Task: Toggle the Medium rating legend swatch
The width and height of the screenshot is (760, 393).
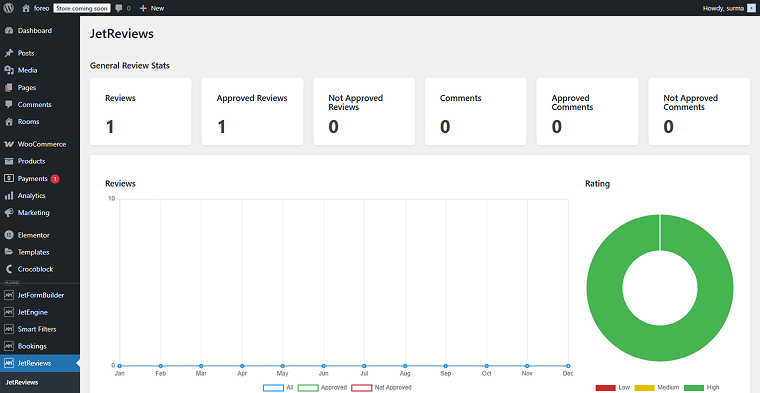Action: (645, 388)
